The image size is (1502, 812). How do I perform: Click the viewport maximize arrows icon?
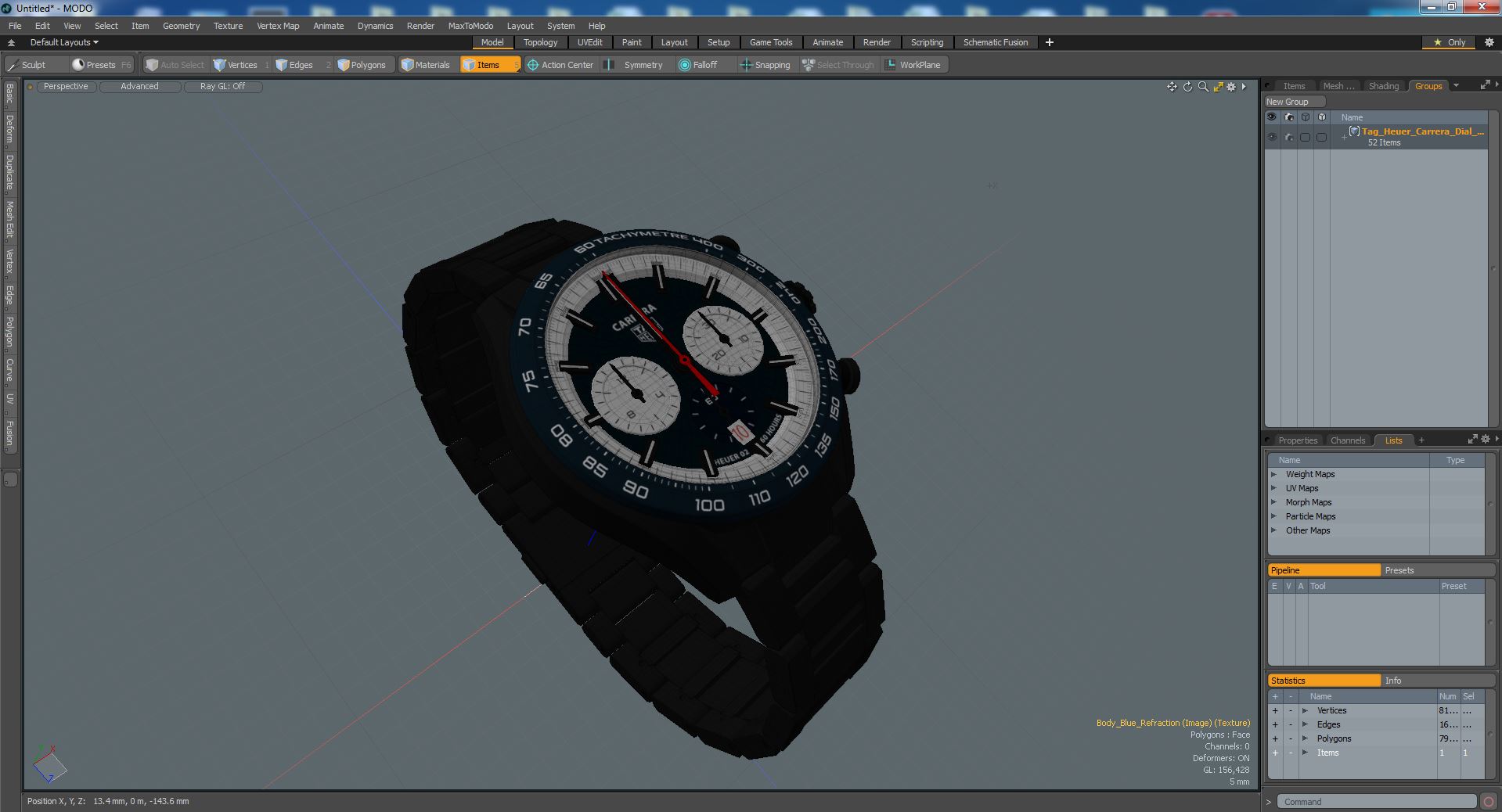pyautogui.click(x=1218, y=87)
